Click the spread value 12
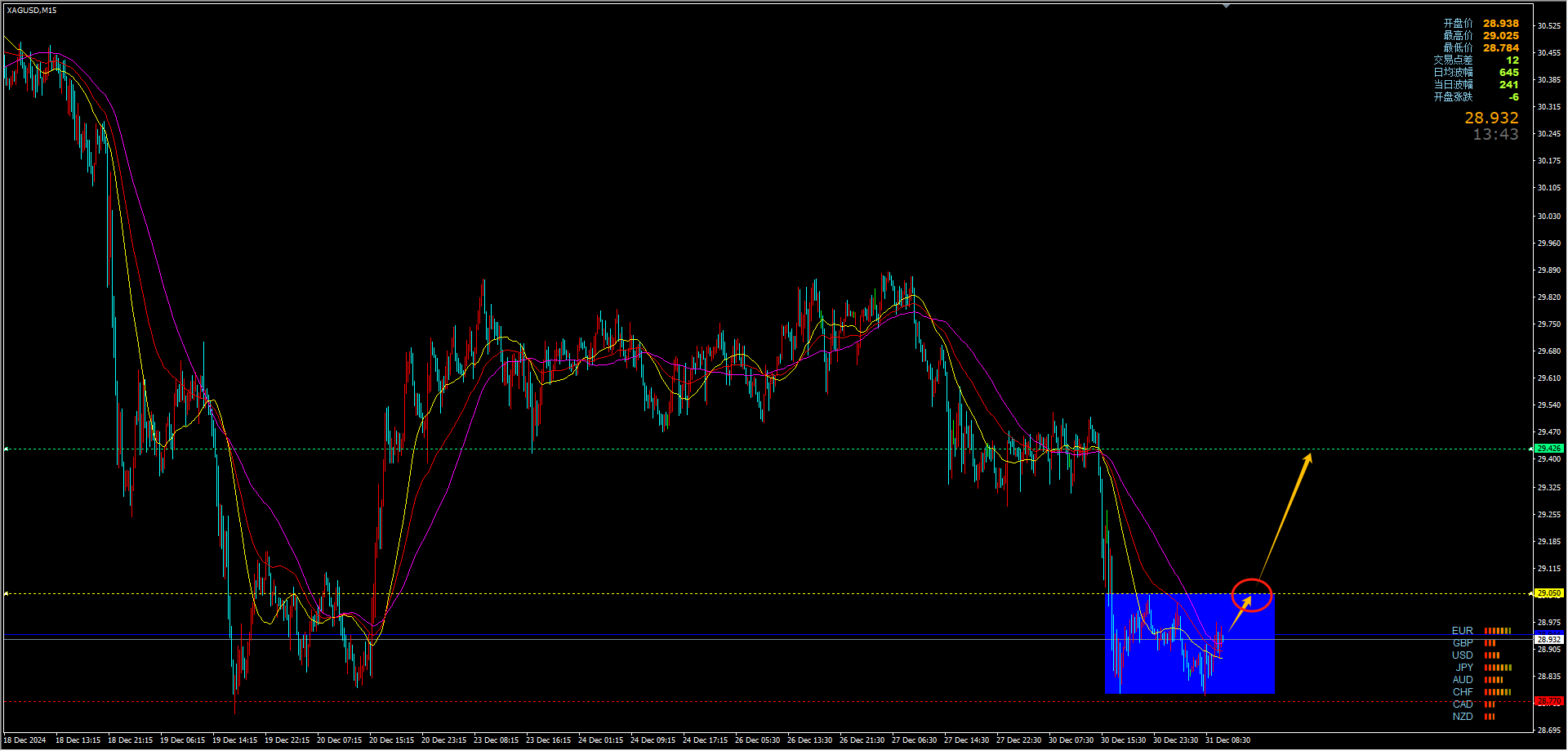 pyautogui.click(x=1512, y=60)
